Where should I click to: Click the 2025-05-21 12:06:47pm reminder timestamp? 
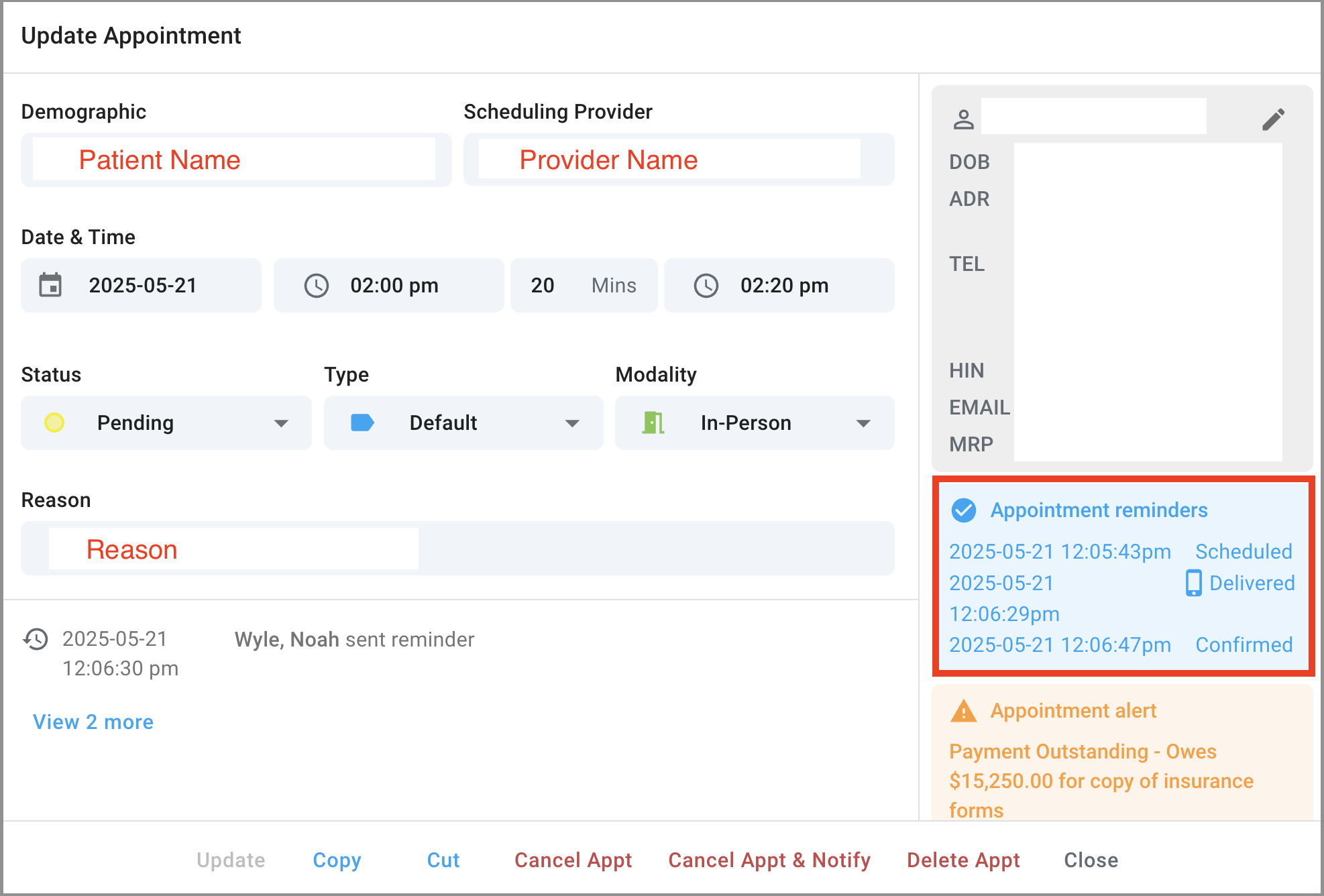tap(1060, 645)
